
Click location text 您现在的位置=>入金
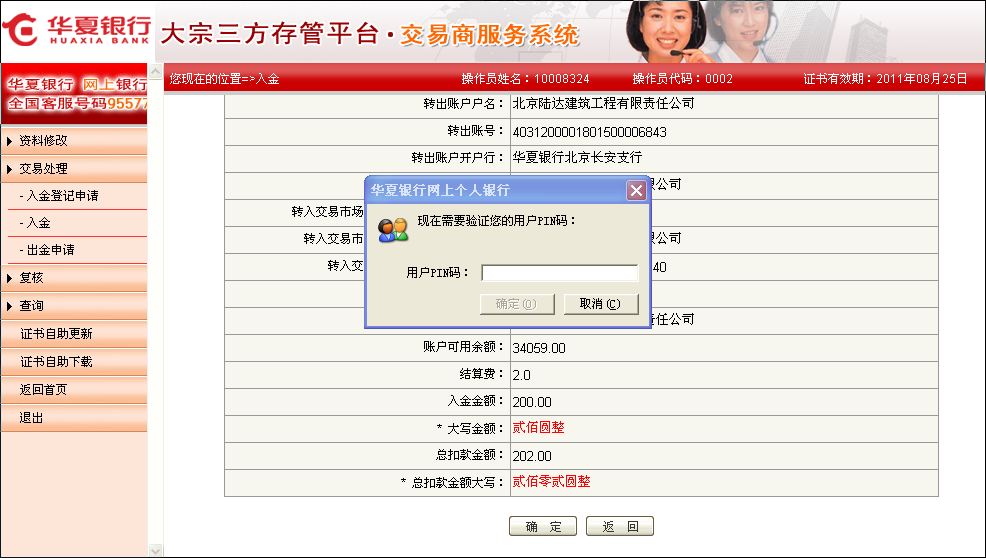[x=224, y=79]
